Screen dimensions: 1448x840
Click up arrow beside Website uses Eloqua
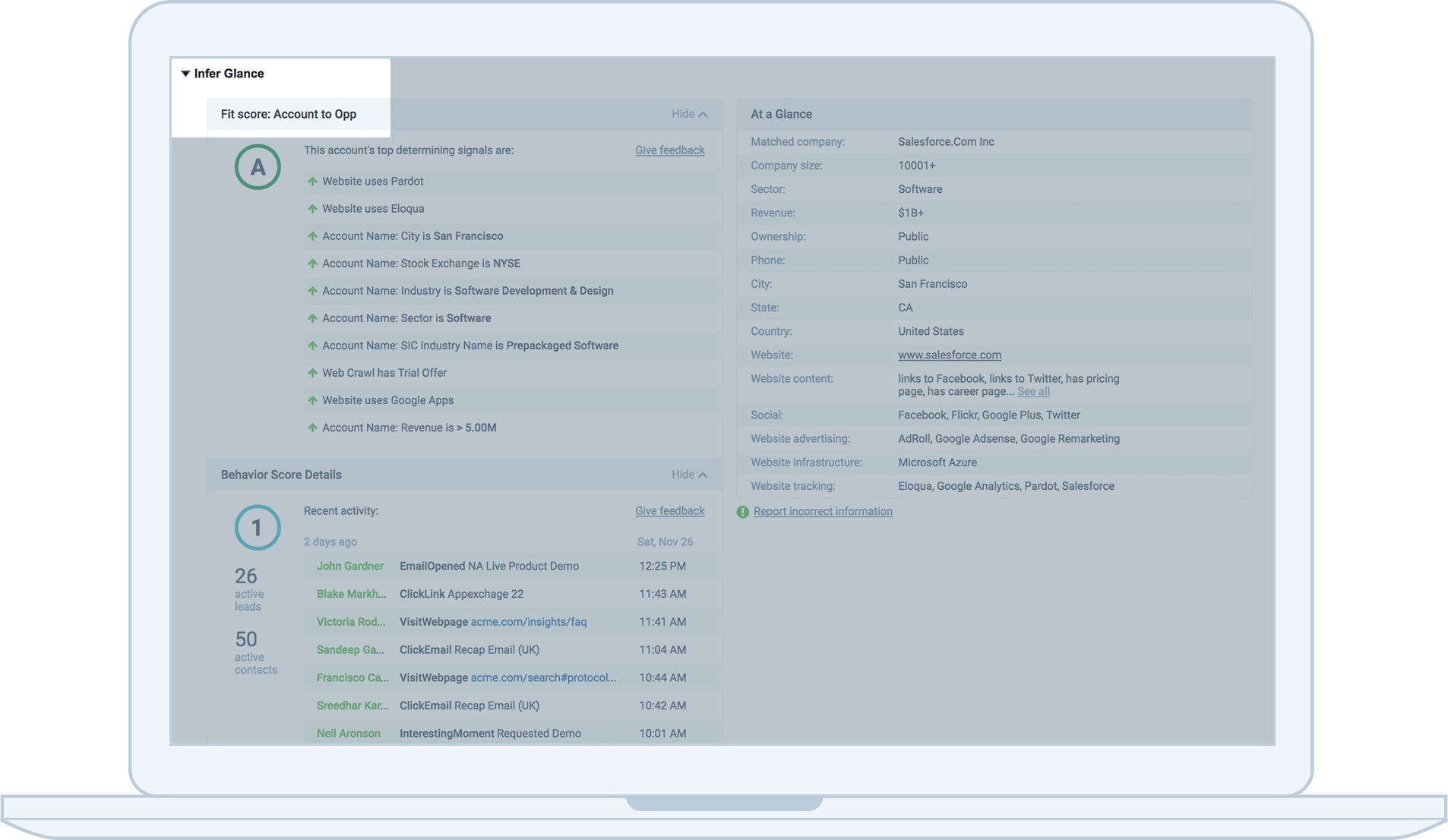pyautogui.click(x=312, y=209)
